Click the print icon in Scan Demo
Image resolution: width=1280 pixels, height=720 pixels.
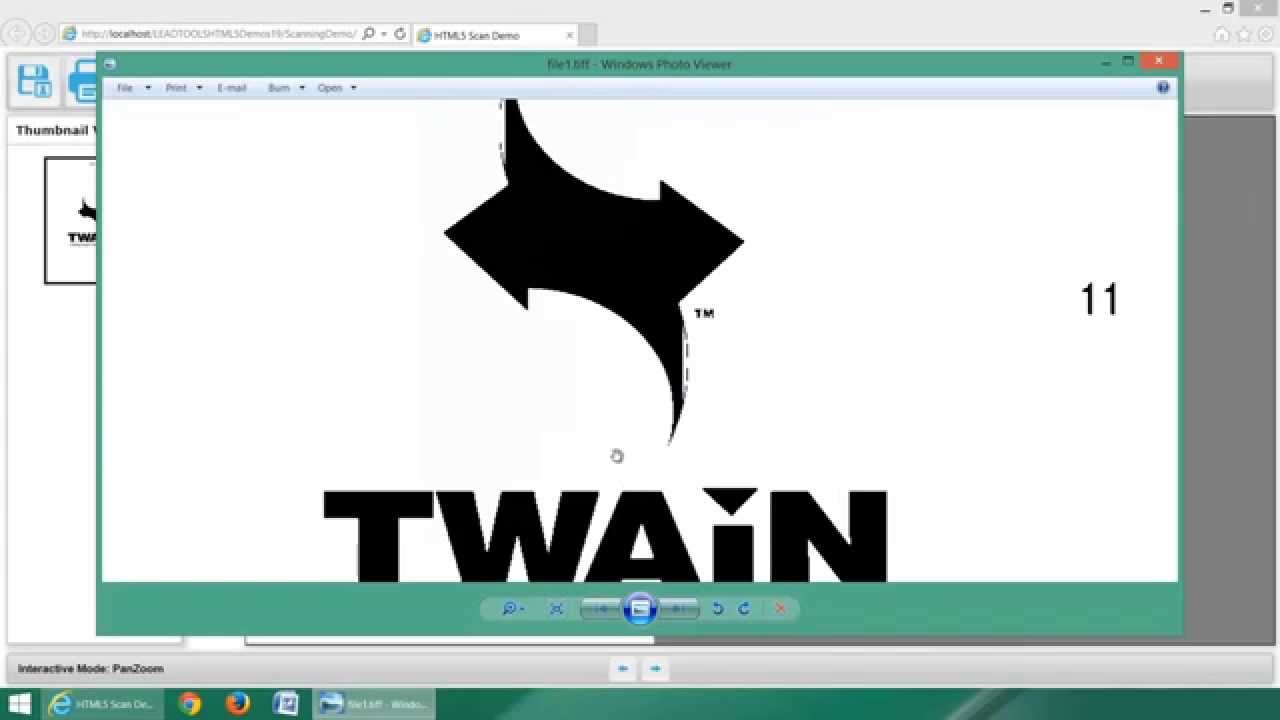[82, 82]
